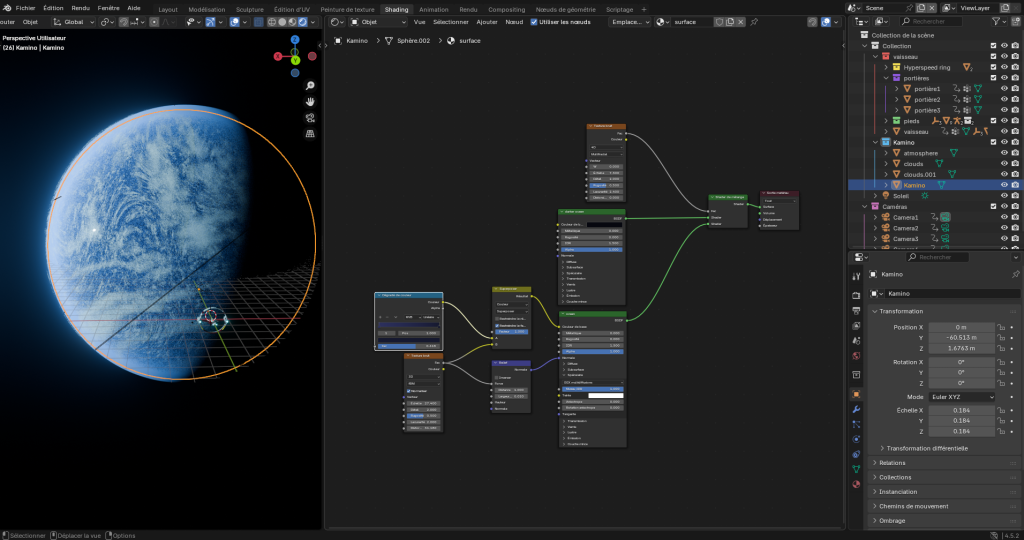This screenshot has height=540, width=1024.
Task: Open the Material properties tab icon
Action: tap(856, 484)
